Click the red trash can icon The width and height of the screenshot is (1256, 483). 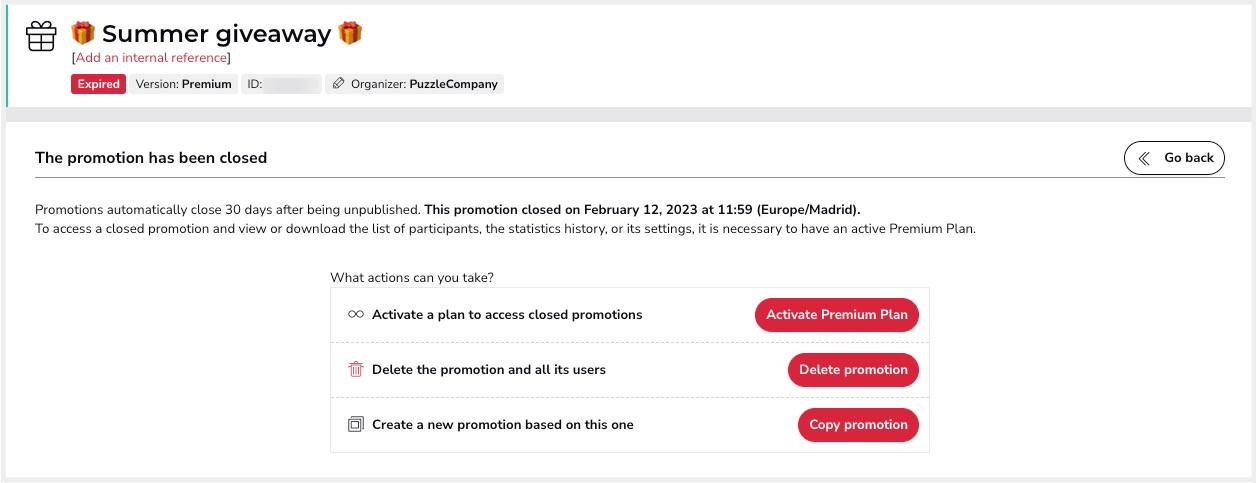(x=355, y=369)
